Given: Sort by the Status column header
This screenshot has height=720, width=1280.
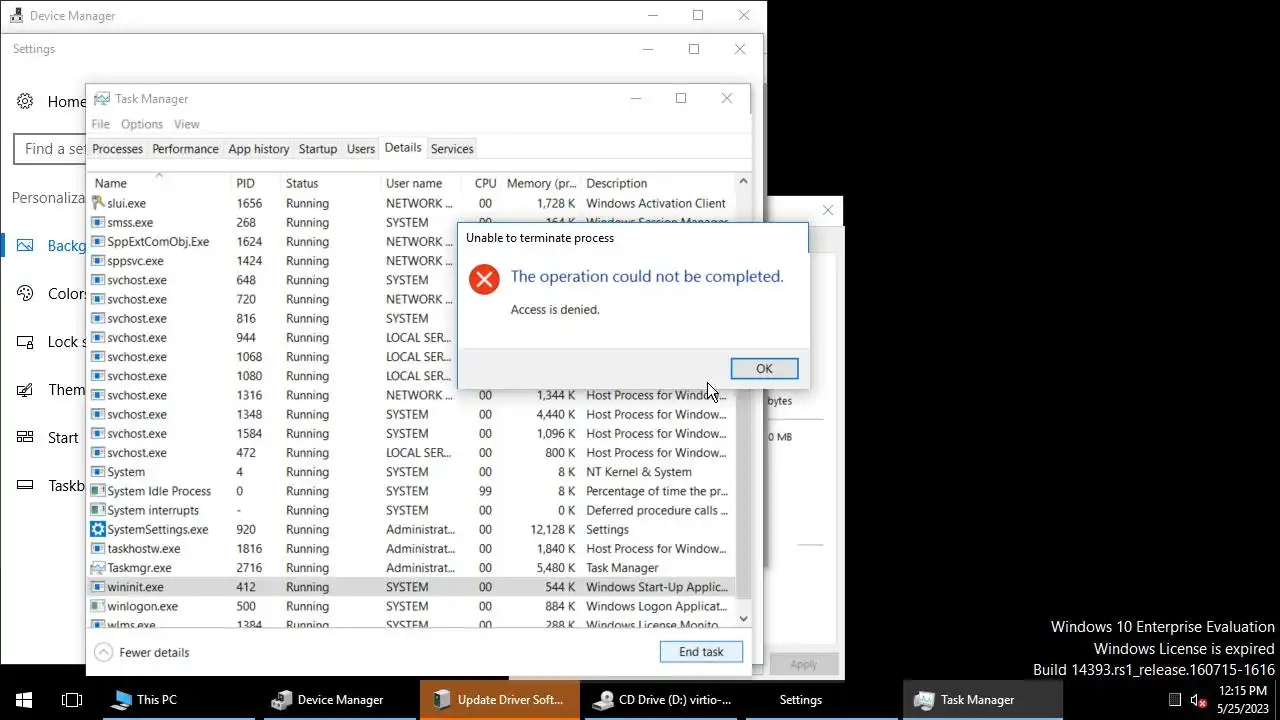Looking at the screenshot, I should (x=331, y=183).
